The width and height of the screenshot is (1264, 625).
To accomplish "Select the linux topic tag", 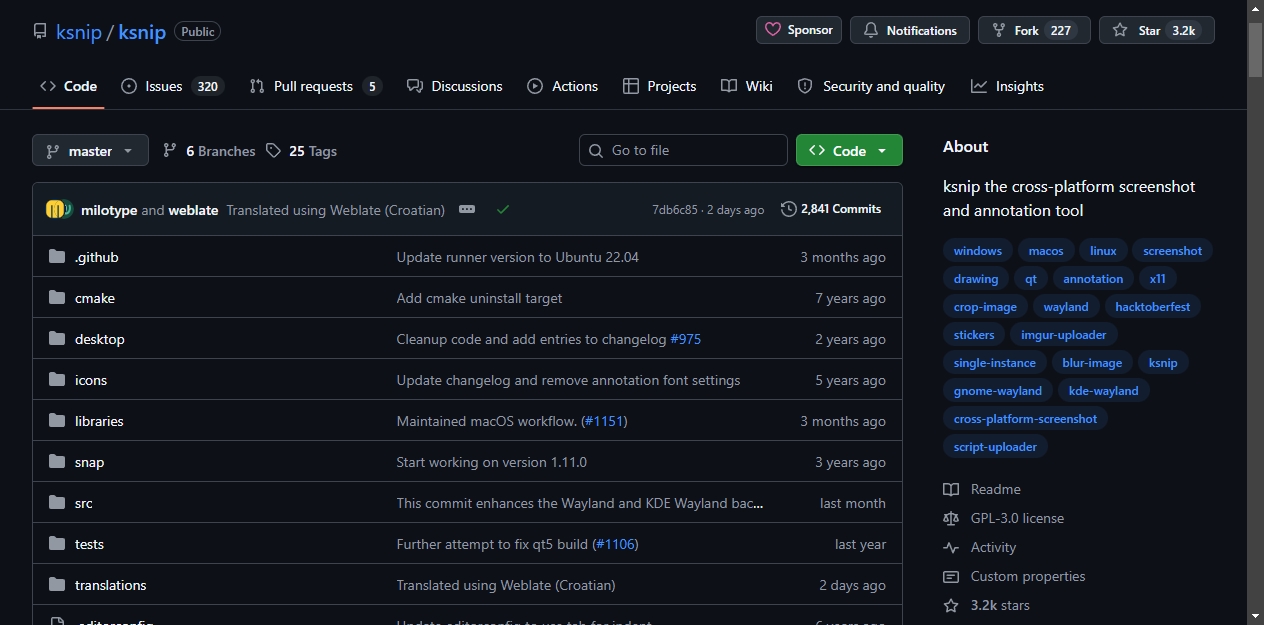I will click(1104, 251).
